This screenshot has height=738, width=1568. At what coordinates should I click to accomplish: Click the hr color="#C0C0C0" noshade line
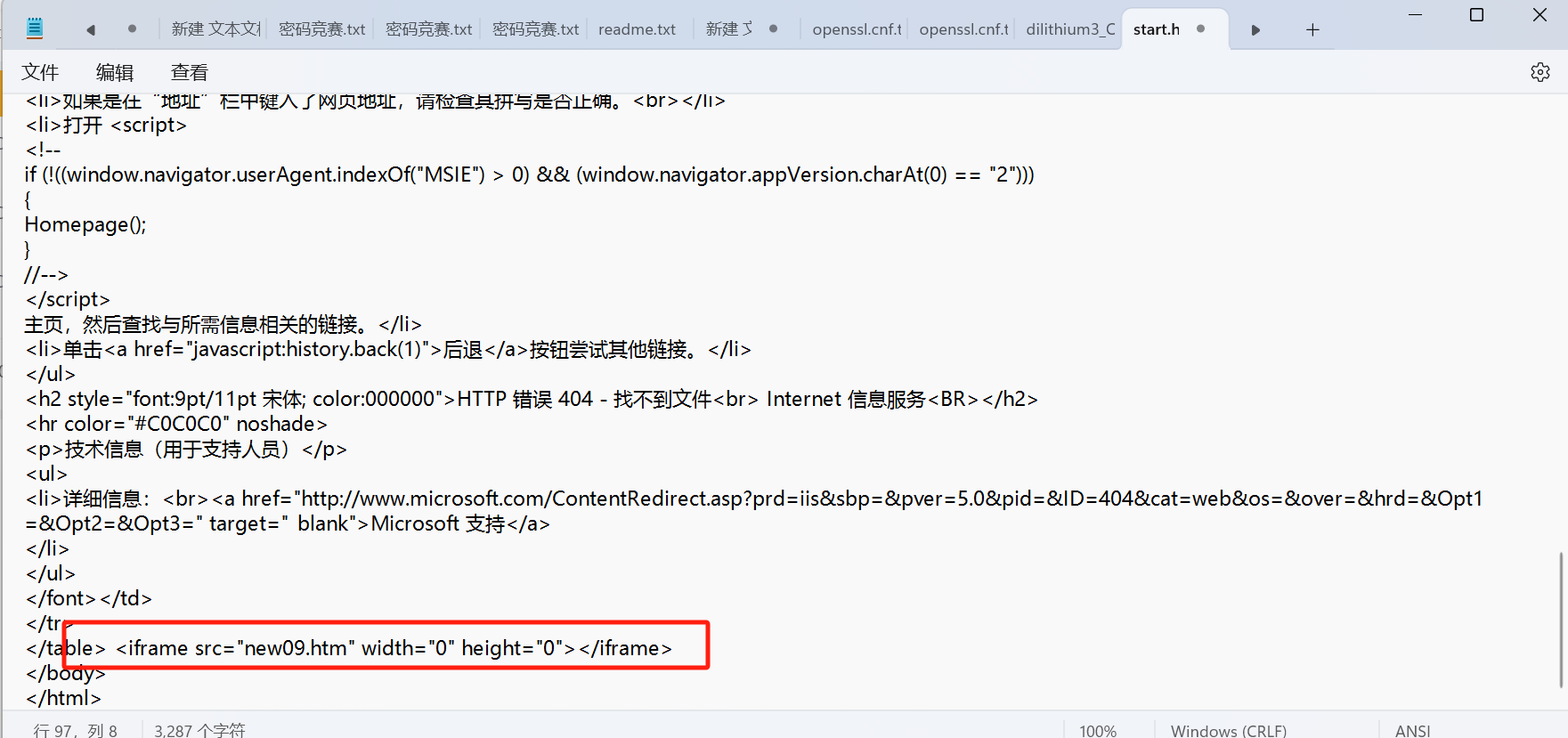click(x=176, y=424)
